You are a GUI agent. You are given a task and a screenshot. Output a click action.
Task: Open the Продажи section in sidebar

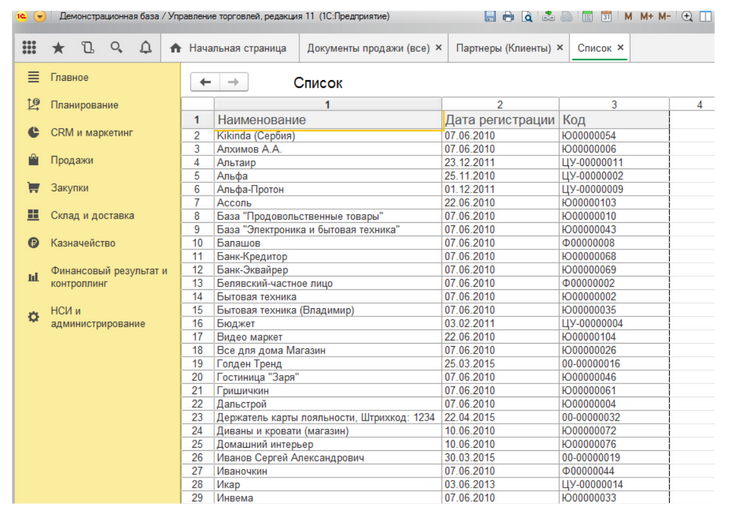(x=72, y=160)
